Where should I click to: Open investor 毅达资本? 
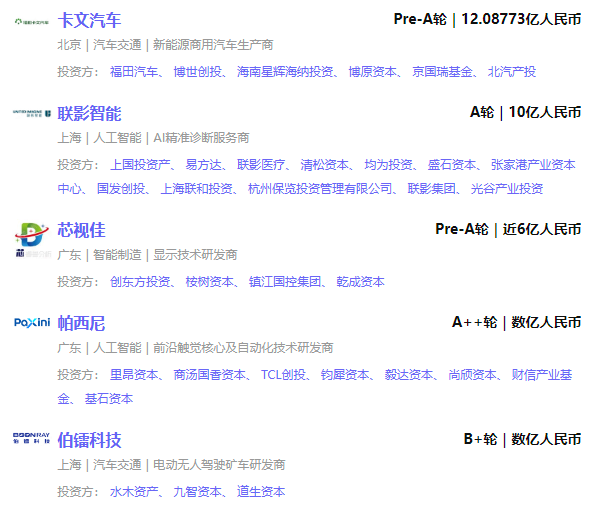click(409, 375)
